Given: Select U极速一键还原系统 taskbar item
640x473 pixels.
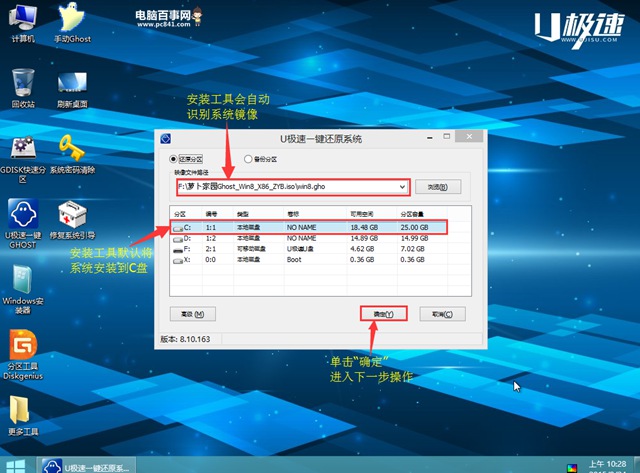Looking at the screenshot, I should [86, 466].
